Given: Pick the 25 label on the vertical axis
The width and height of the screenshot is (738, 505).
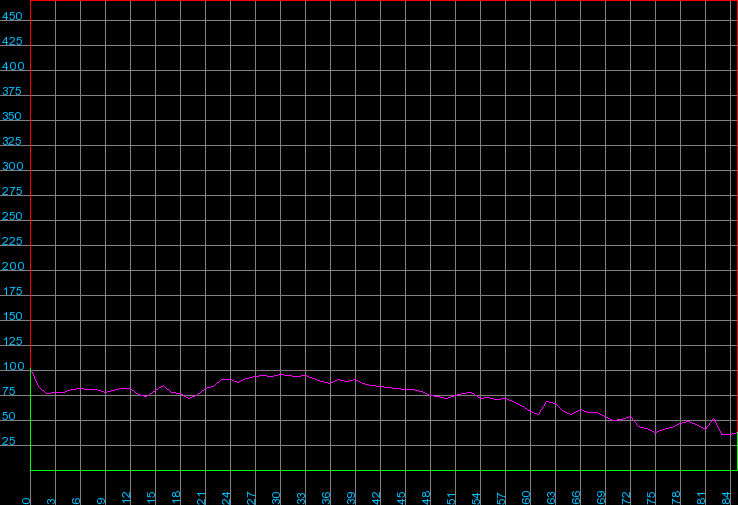Looking at the screenshot, I should (8, 441).
